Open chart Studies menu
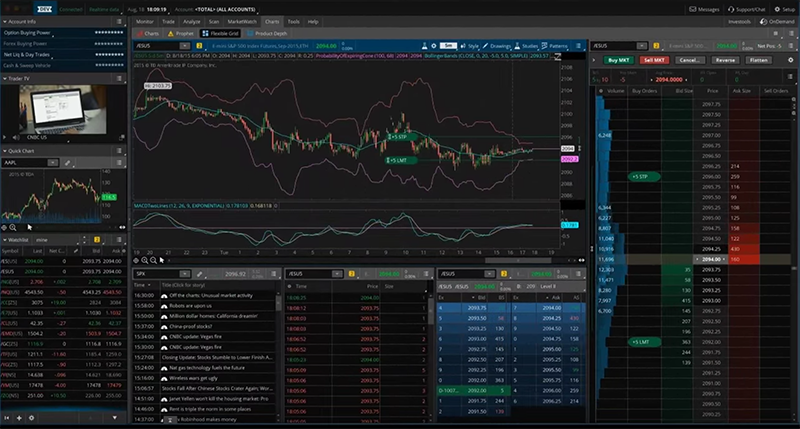This screenshot has width=800, height=429. click(x=526, y=46)
